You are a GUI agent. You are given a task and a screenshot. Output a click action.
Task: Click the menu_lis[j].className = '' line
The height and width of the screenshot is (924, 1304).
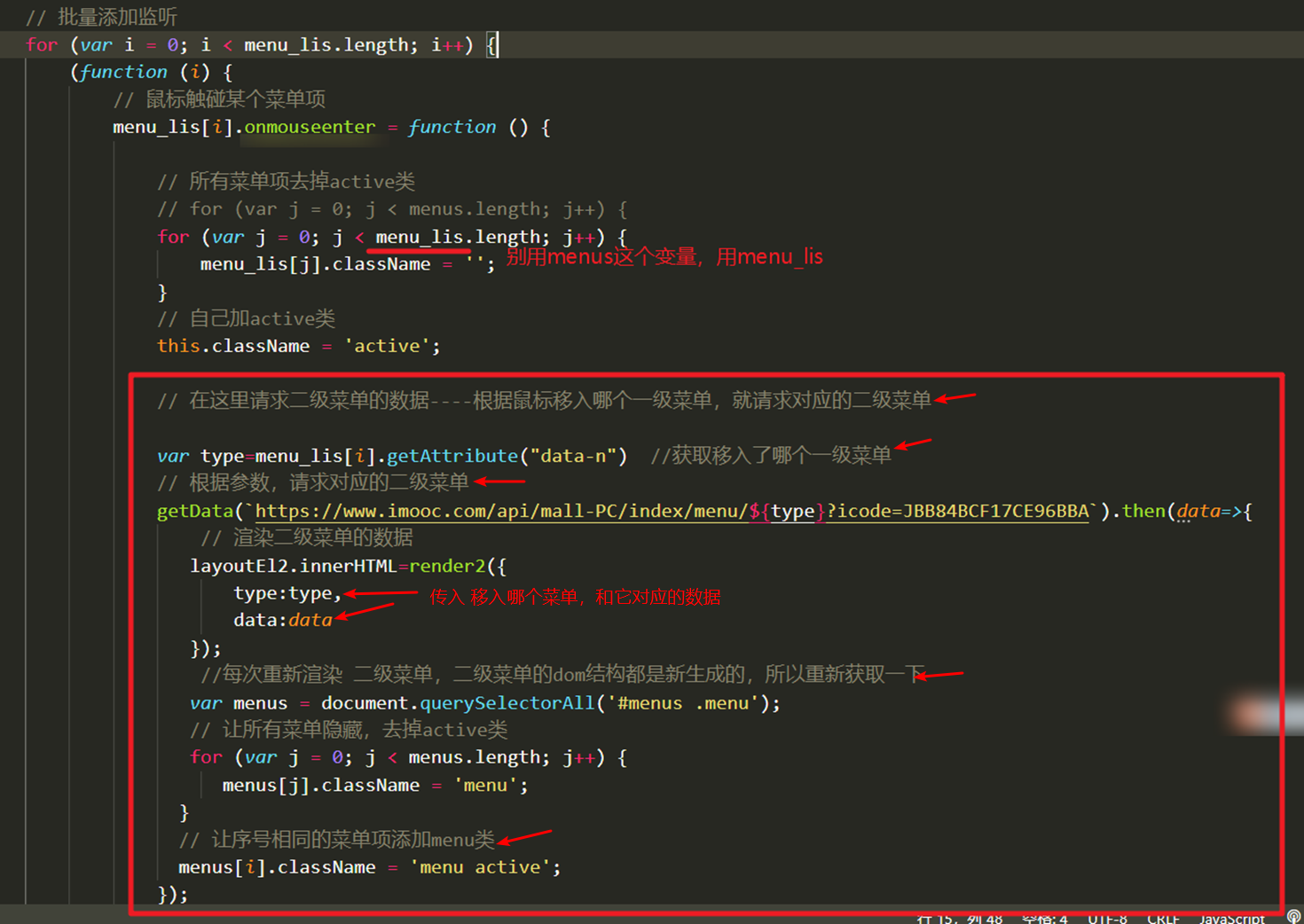pyautogui.click(x=348, y=264)
